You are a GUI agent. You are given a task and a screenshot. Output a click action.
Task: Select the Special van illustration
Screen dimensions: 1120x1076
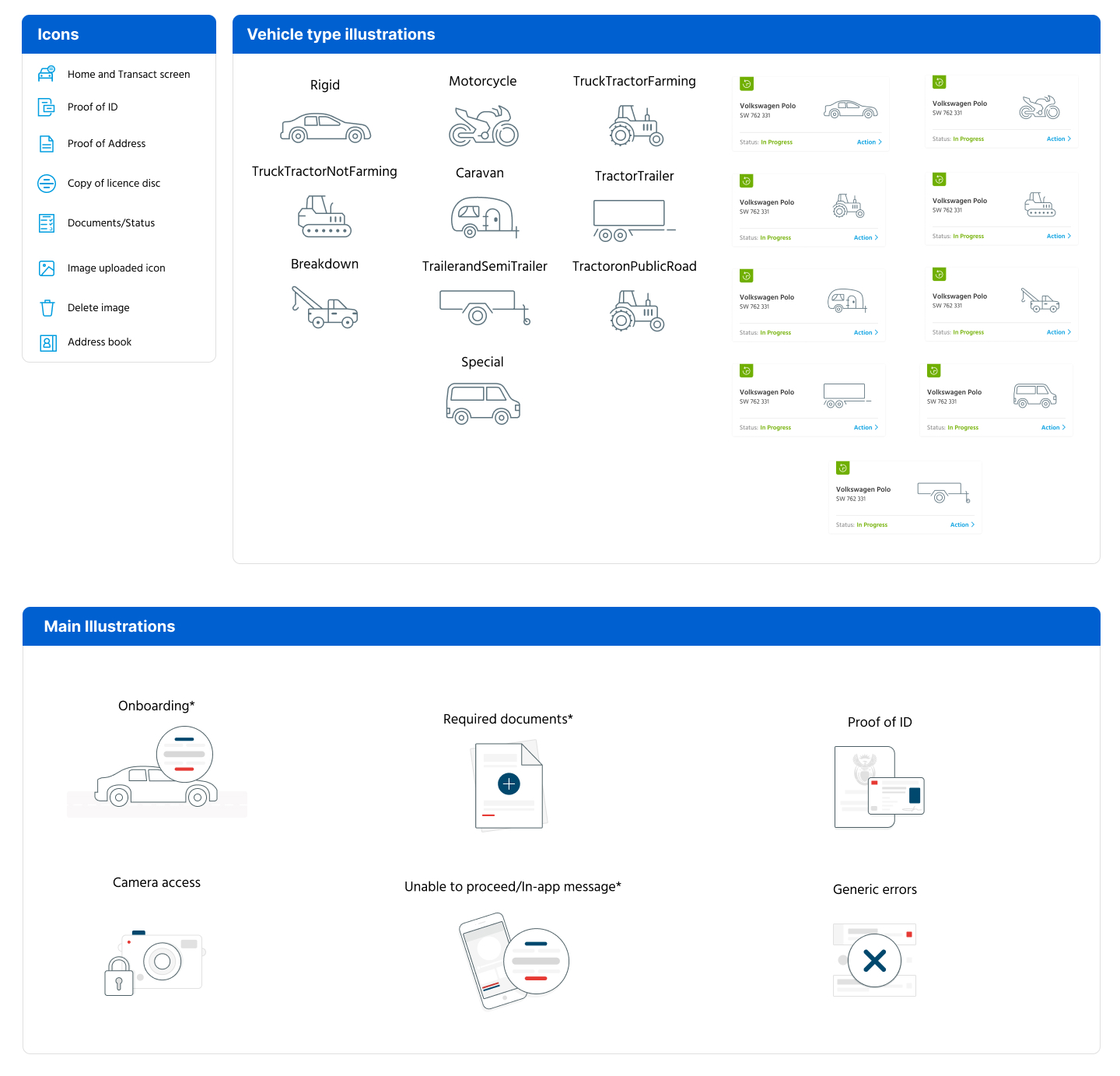tap(482, 403)
